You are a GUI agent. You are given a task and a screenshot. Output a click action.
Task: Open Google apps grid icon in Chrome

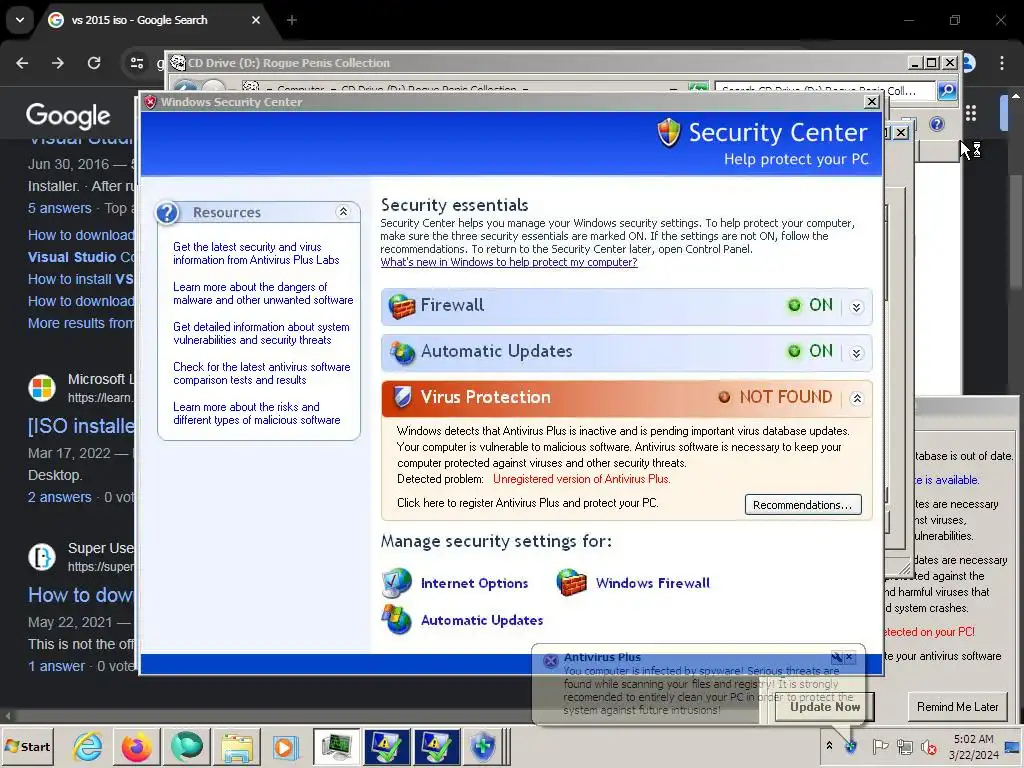(971, 113)
